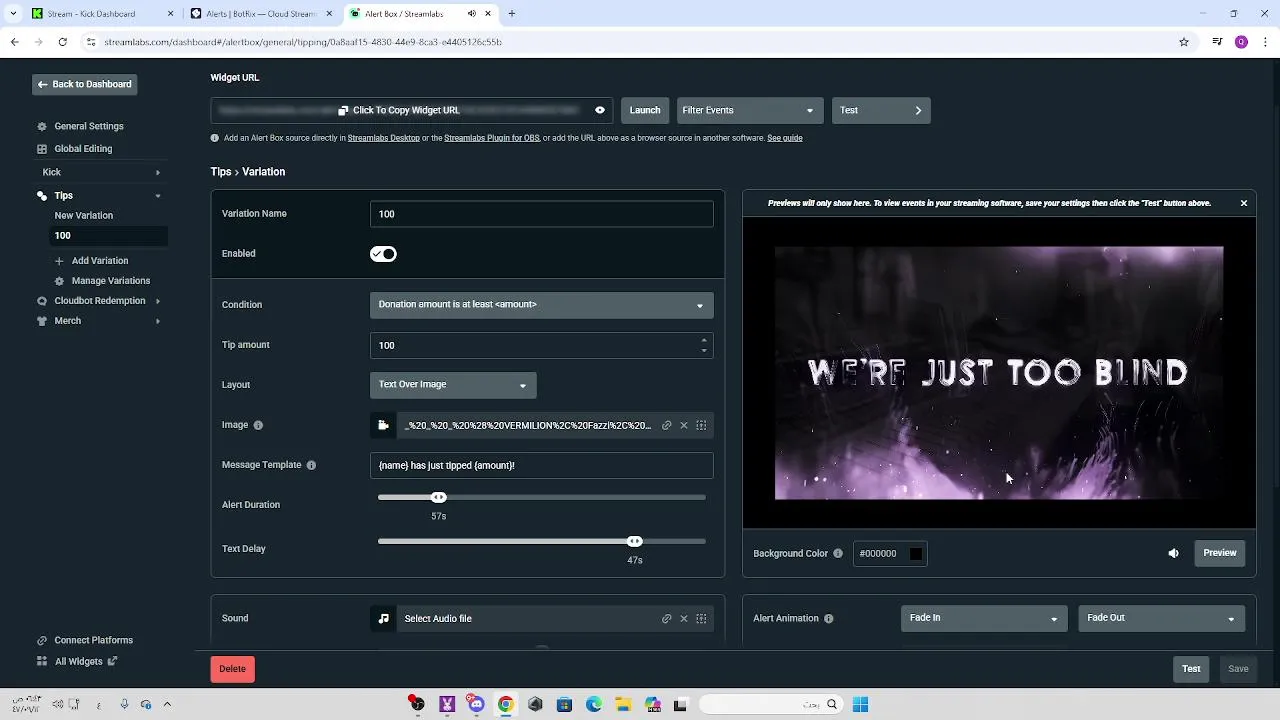Click the link icon in Sound row
This screenshot has width=1280, height=720.
coord(667,618)
